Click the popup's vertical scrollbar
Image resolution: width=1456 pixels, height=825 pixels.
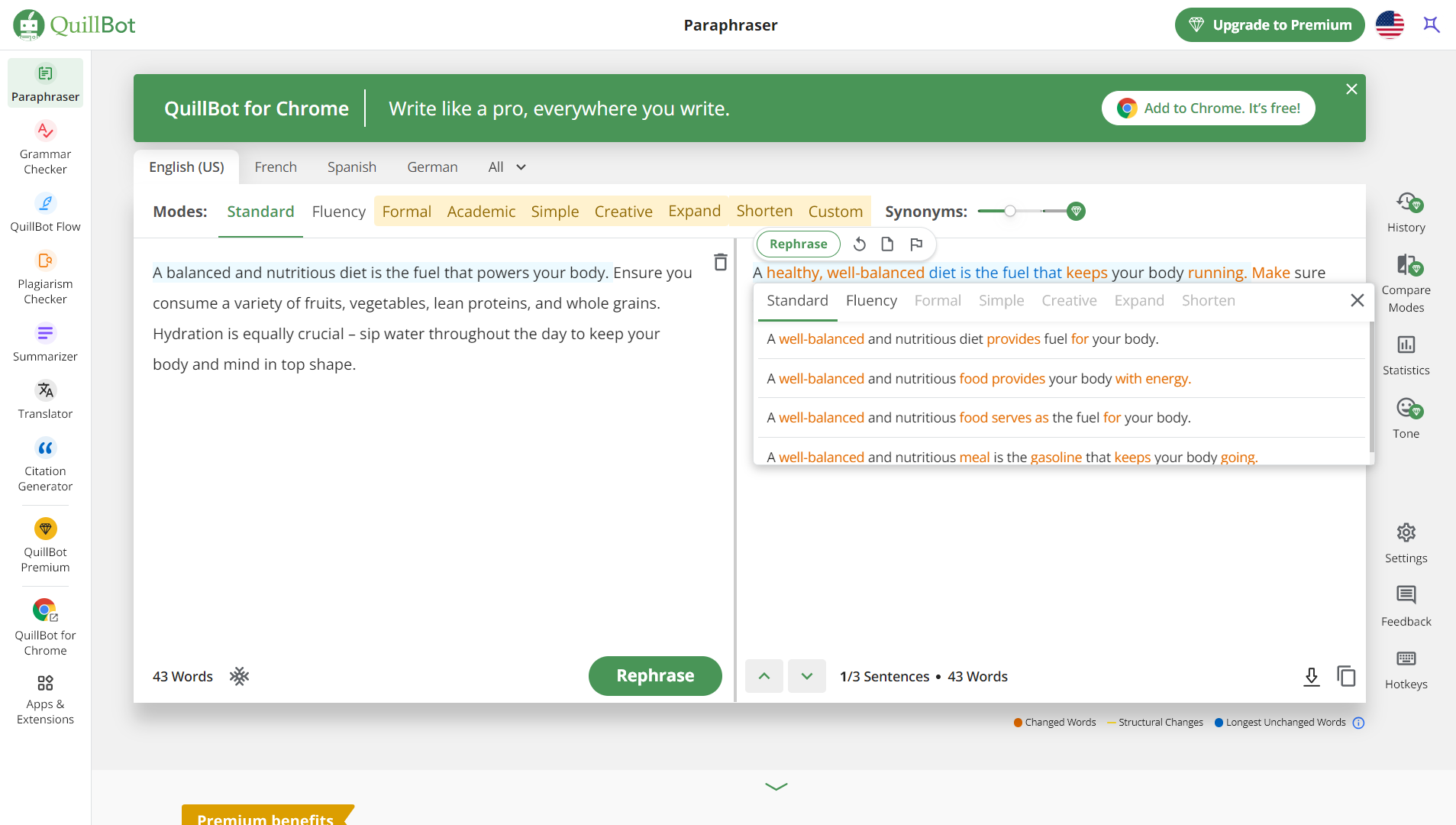click(1371, 386)
